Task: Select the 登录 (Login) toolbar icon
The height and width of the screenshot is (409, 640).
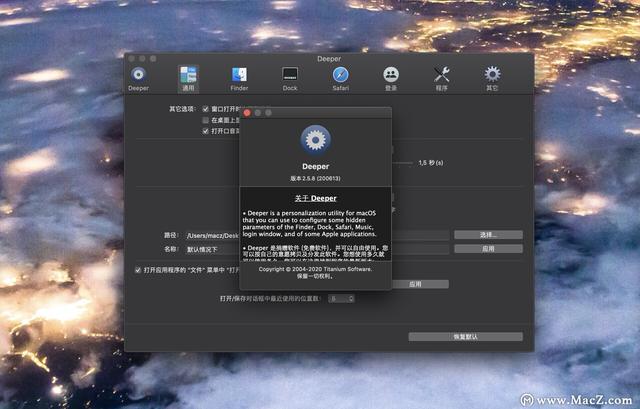Action: [x=391, y=77]
